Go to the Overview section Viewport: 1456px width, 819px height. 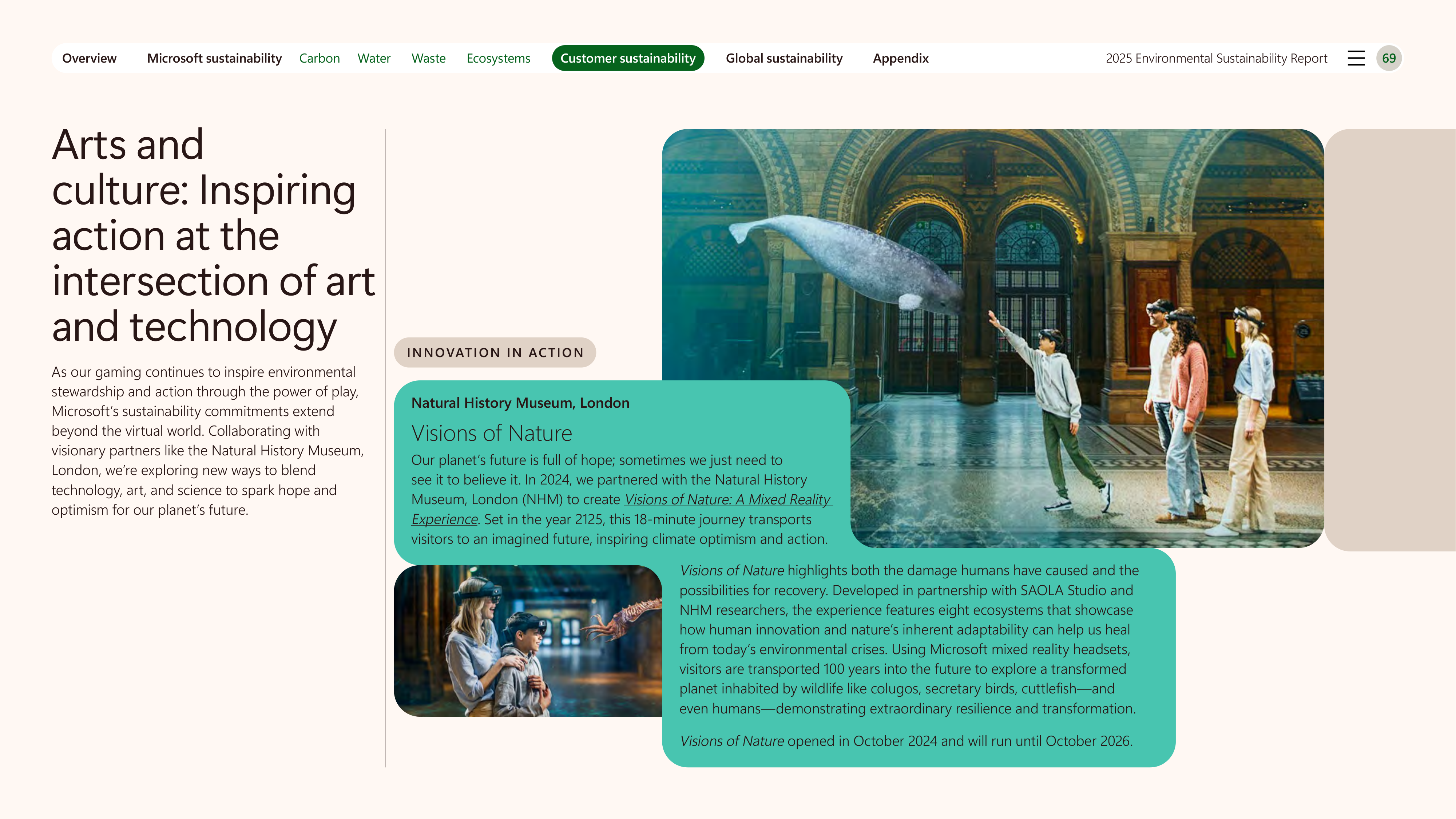coord(89,58)
